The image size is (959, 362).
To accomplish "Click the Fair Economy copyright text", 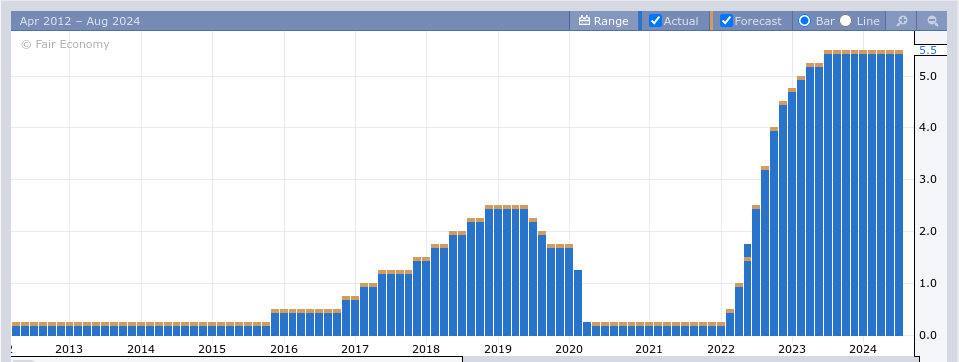I will click(x=65, y=44).
